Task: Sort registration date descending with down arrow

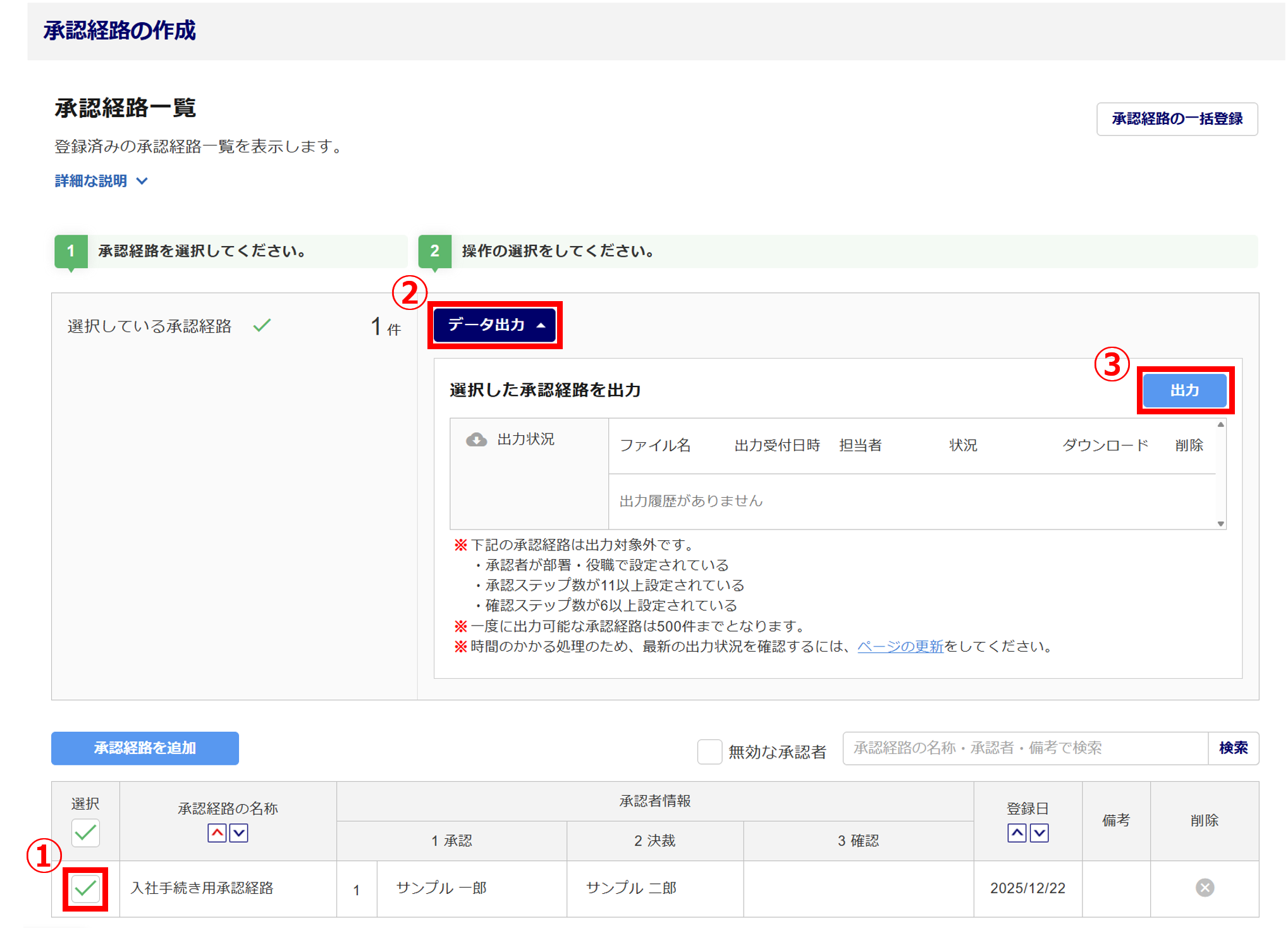Action: 1039,833
